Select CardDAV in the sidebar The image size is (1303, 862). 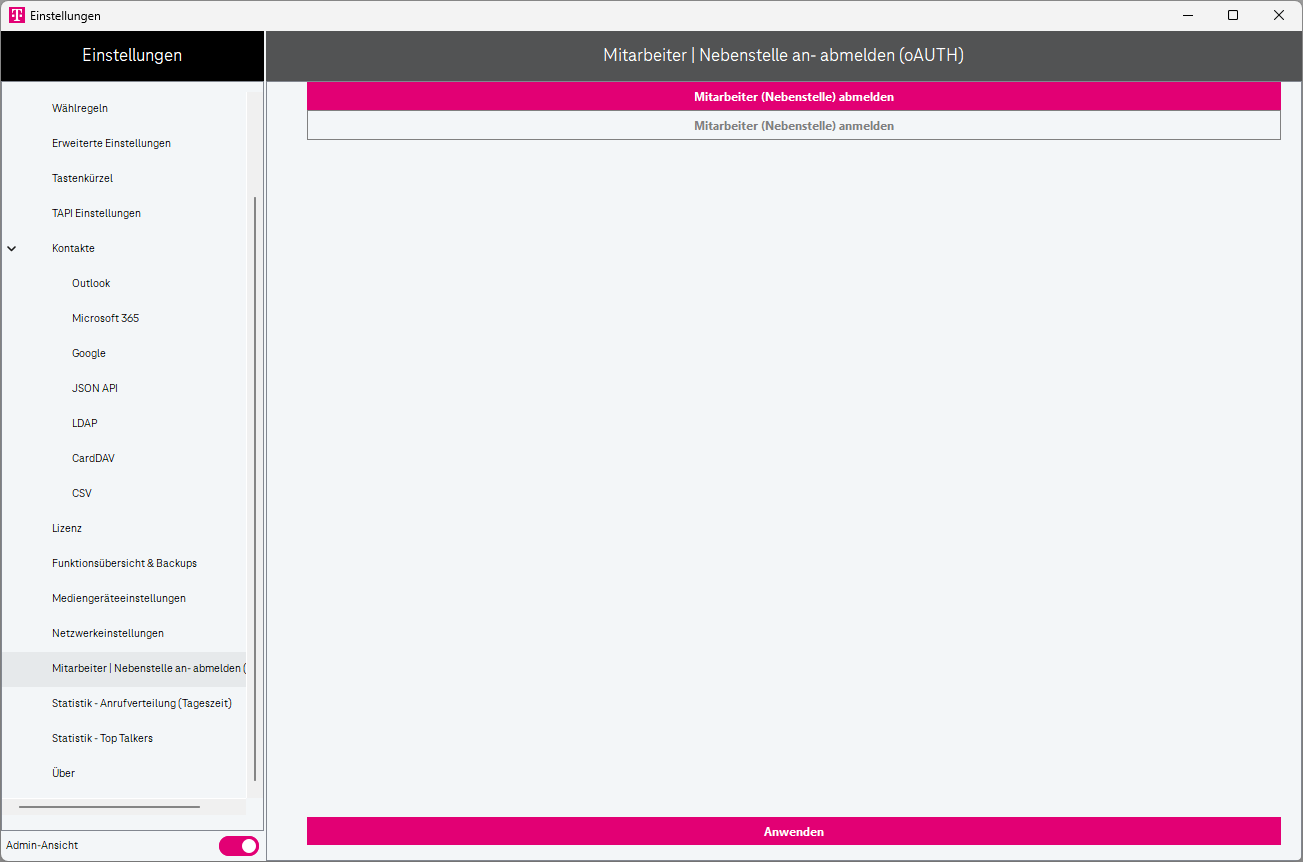pos(93,458)
